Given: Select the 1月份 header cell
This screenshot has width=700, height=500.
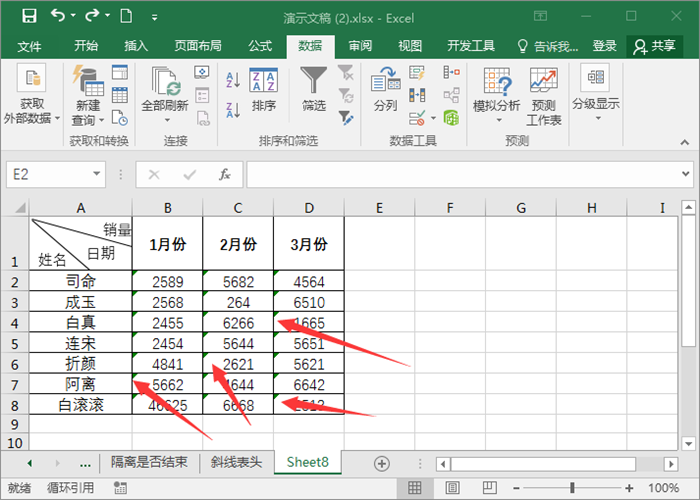Looking at the screenshot, I should (x=167, y=244).
